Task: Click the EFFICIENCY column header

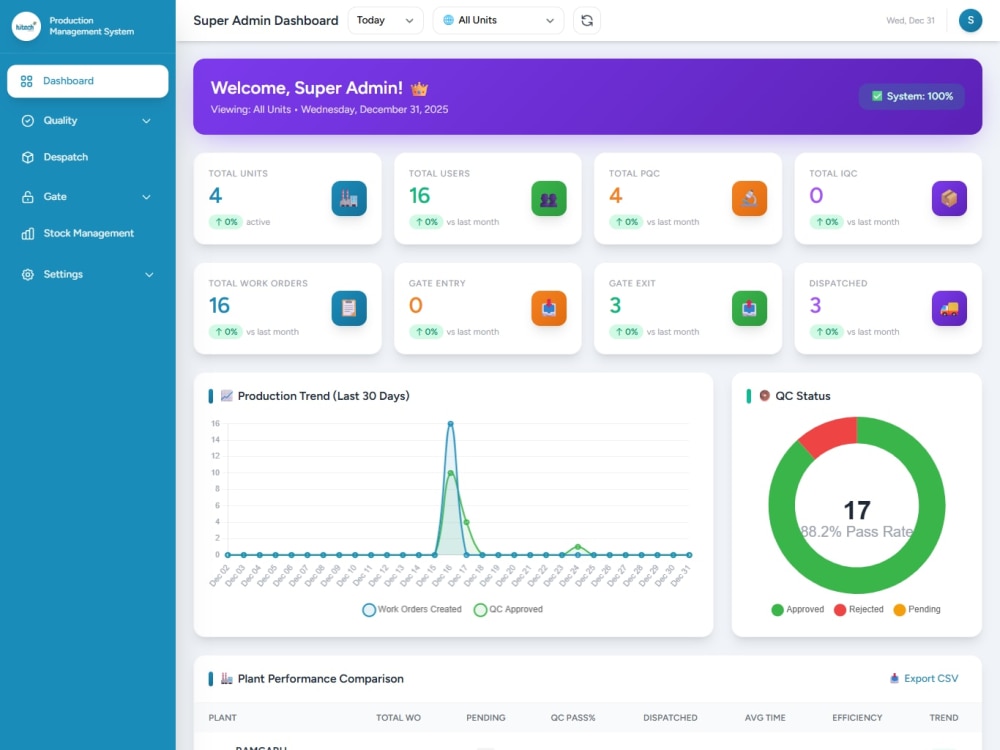Action: coord(857,717)
